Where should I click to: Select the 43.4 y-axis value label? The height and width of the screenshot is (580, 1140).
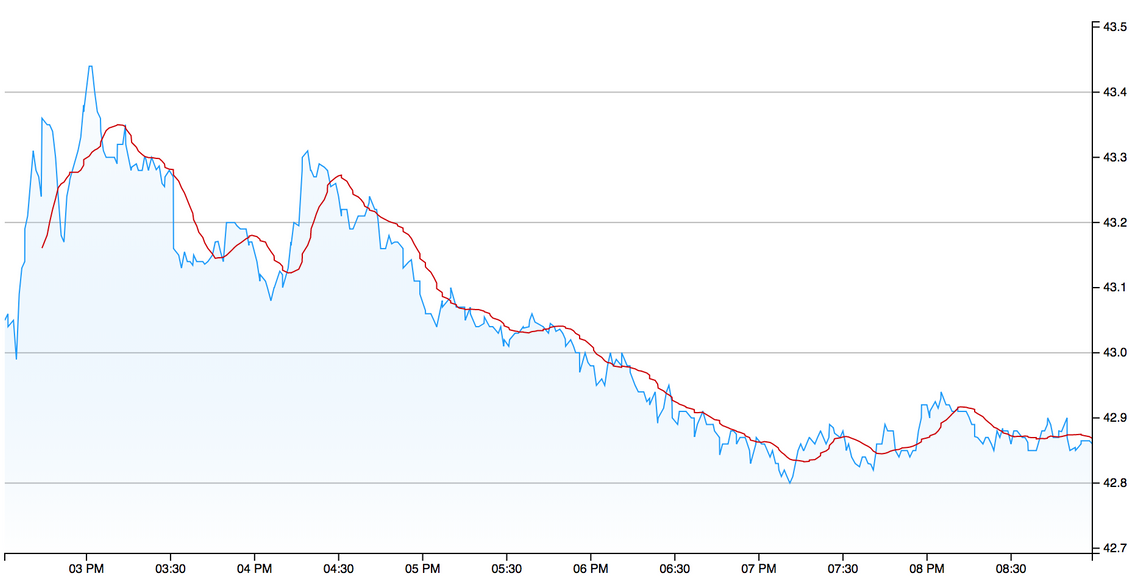click(1115, 92)
